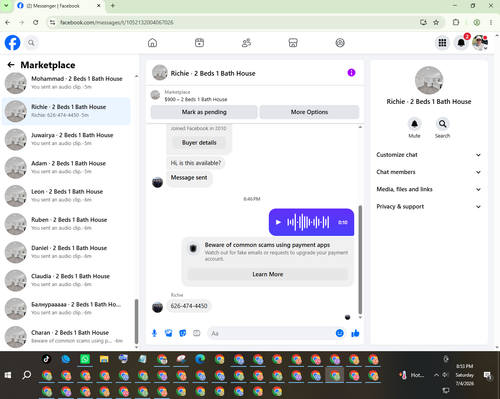
Task: Open the Groups icon in top navigation
Action: point(340,43)
